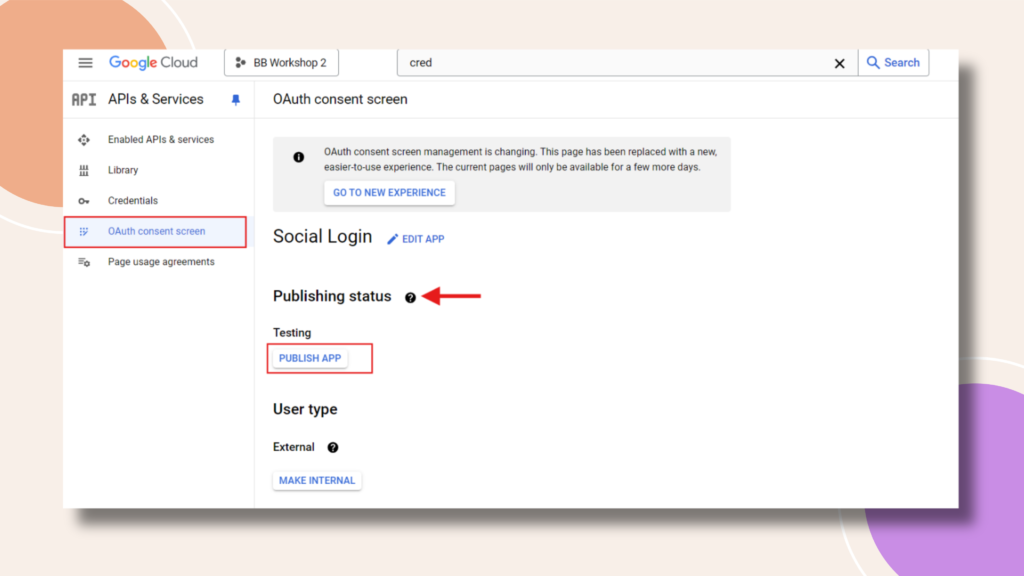Click the Search button

coord(893,63)
